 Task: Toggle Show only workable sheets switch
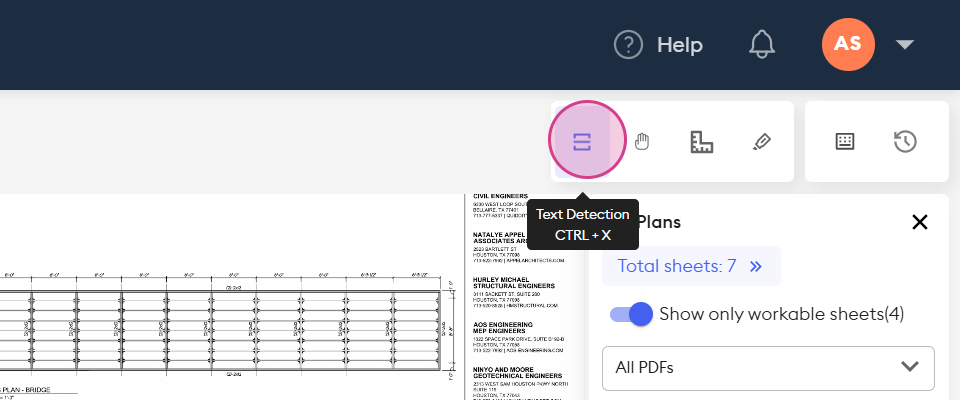point(631,314)
